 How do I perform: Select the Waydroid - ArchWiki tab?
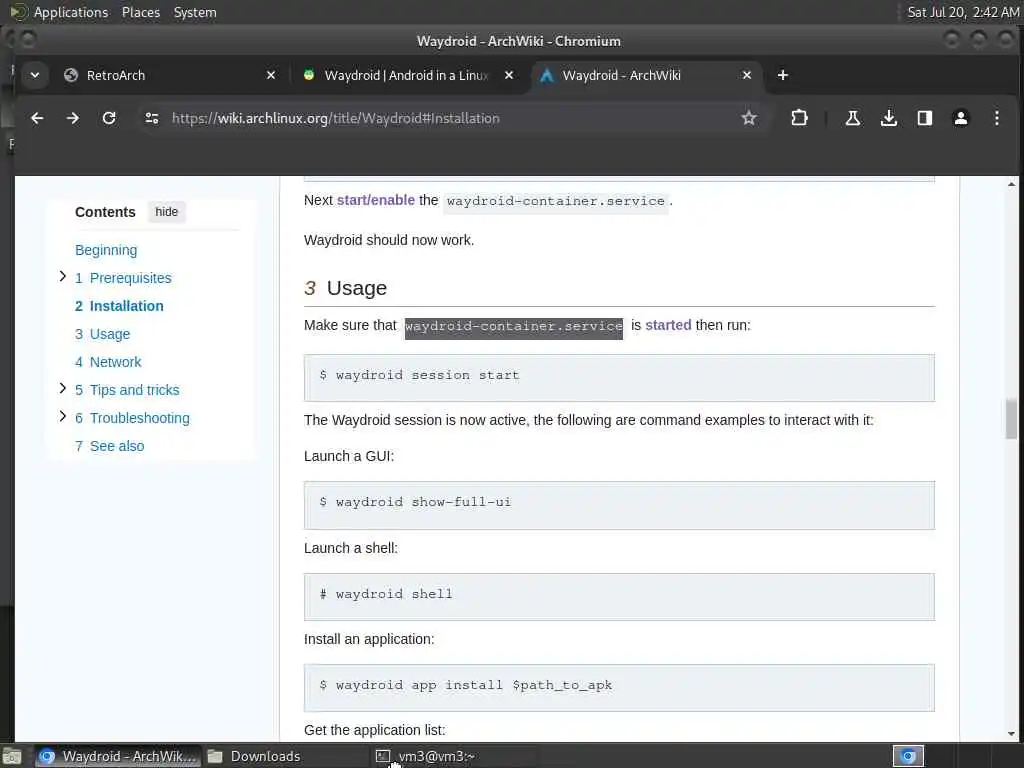coord(647,75)
